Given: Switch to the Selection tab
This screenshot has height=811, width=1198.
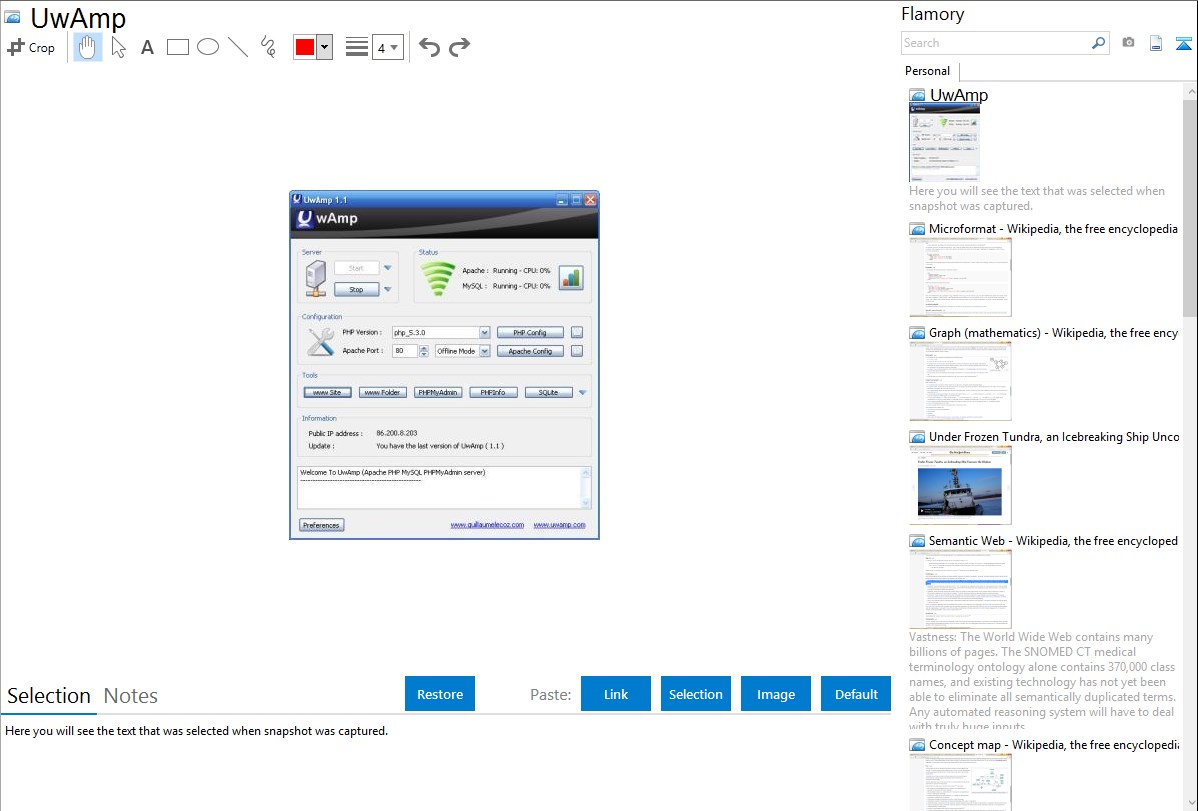Looking at the screenshot, I should (49, 696).
